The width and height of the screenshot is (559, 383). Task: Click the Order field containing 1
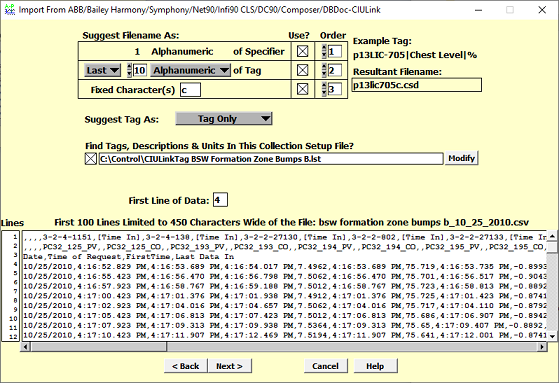(x=334, y=52)
